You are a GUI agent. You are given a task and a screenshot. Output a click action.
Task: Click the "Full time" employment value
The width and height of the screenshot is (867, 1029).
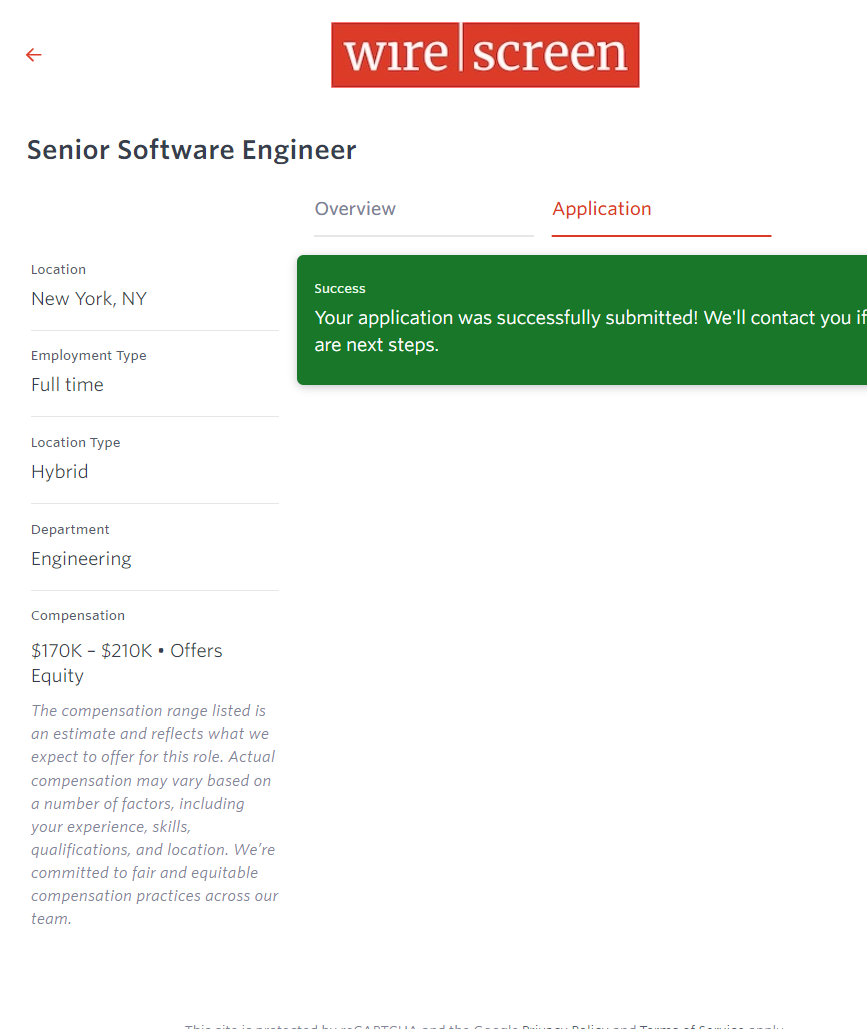[67, 385]
